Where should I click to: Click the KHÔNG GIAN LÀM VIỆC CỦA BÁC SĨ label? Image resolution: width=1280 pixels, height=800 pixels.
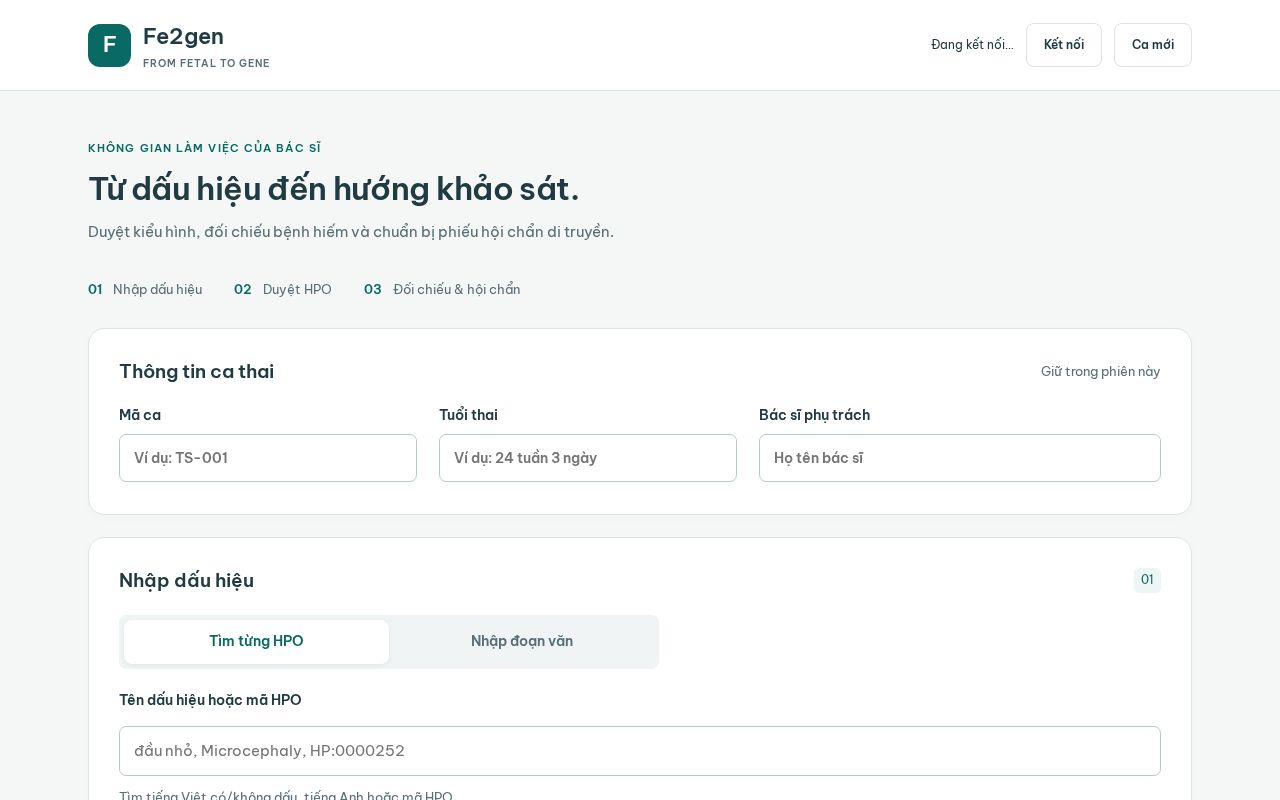pyautogui.click(x=205, y=148)
